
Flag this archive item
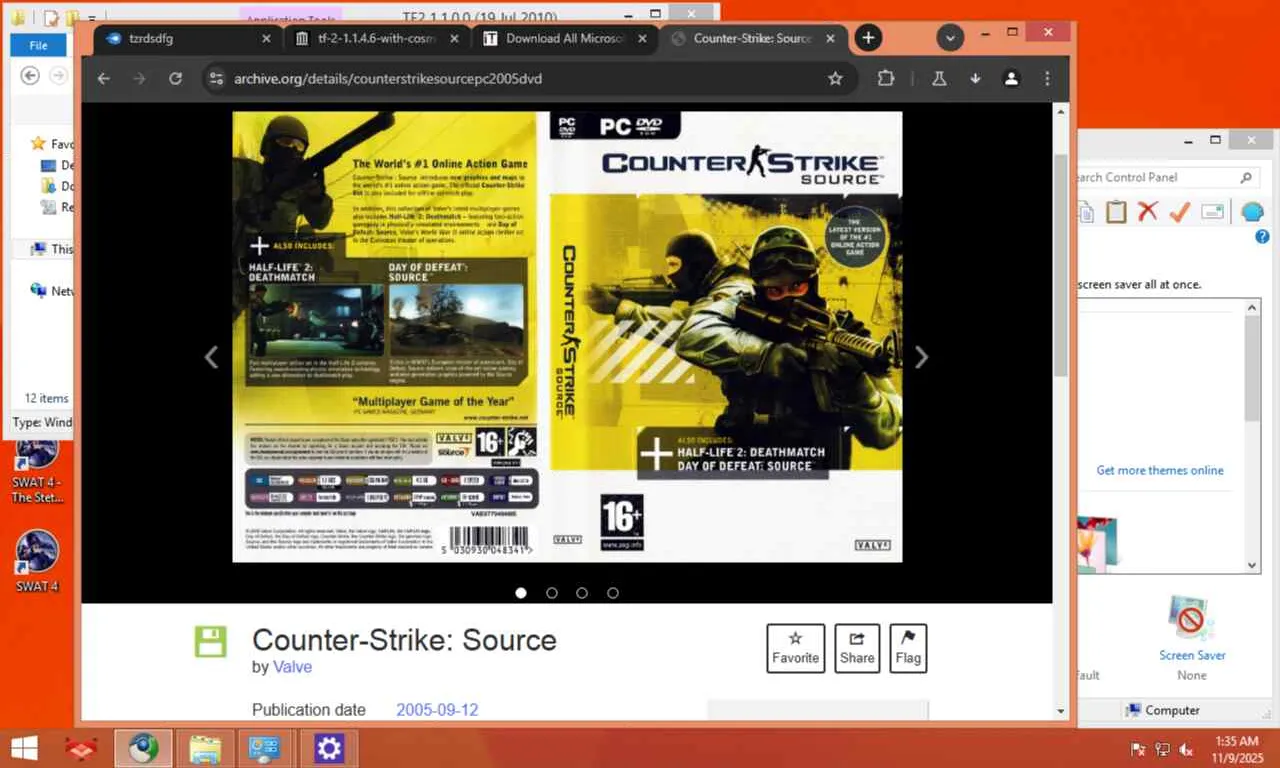coord(908,648)
